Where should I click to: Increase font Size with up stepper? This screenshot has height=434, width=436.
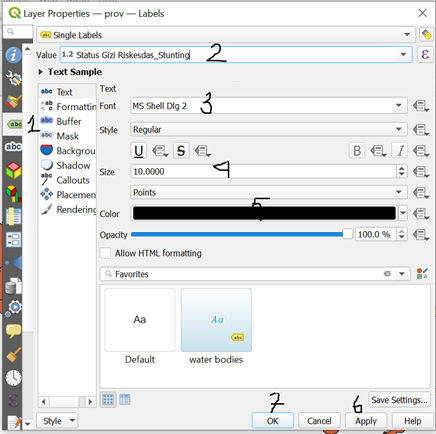[x=402, y=169]
